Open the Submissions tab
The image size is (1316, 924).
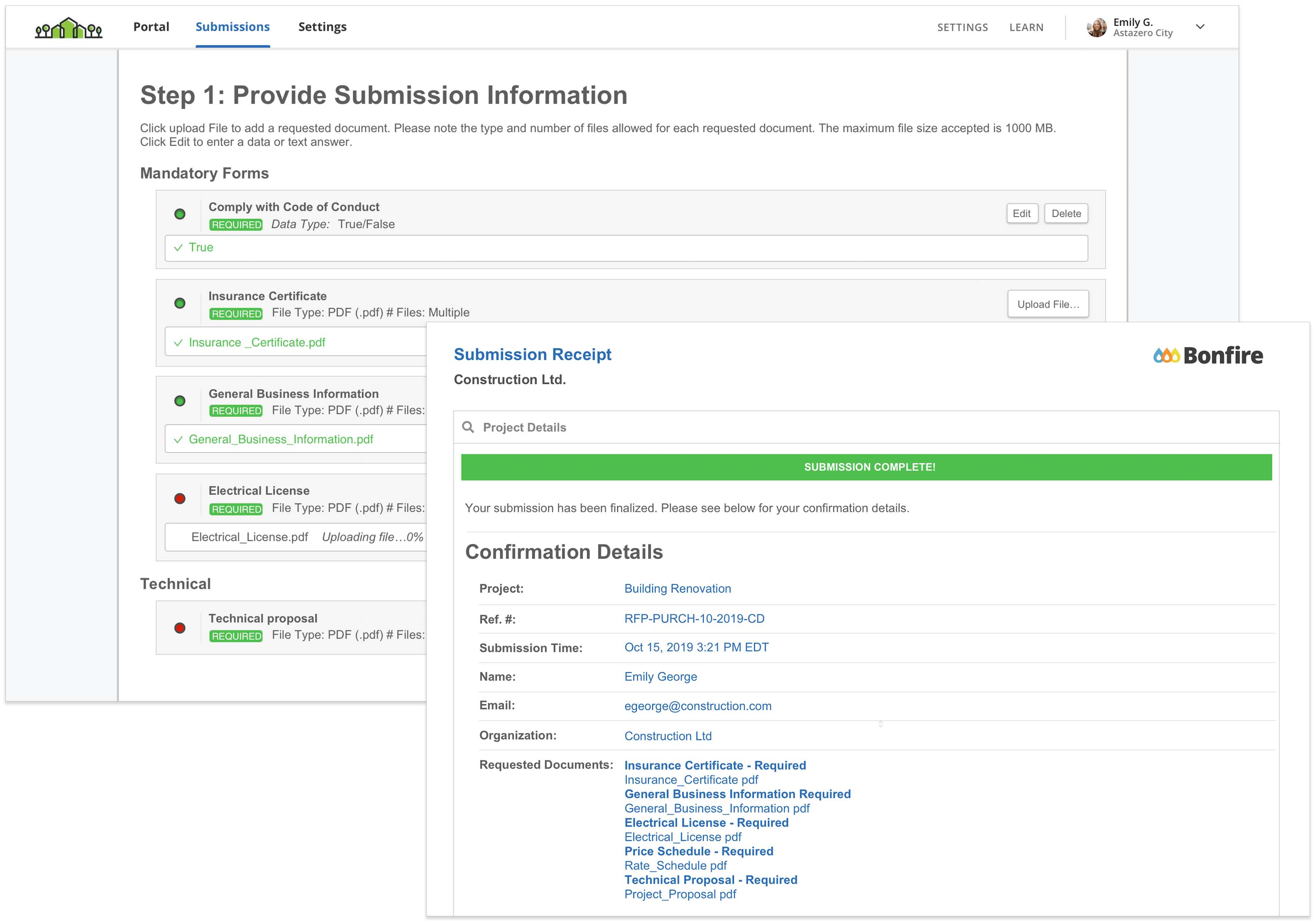pos(232,27)
